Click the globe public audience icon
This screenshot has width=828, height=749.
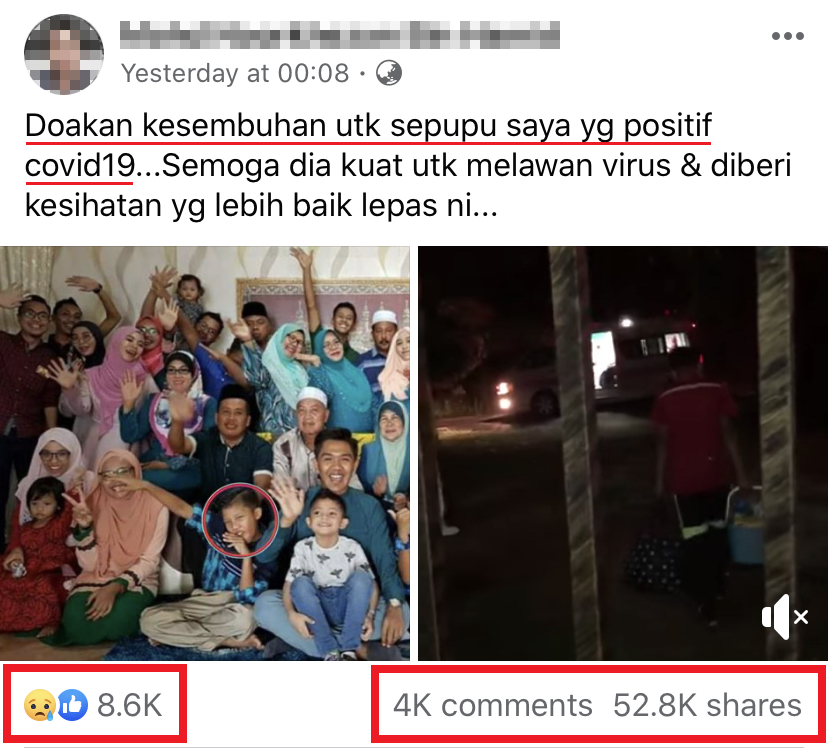click(x=389, y=73)
